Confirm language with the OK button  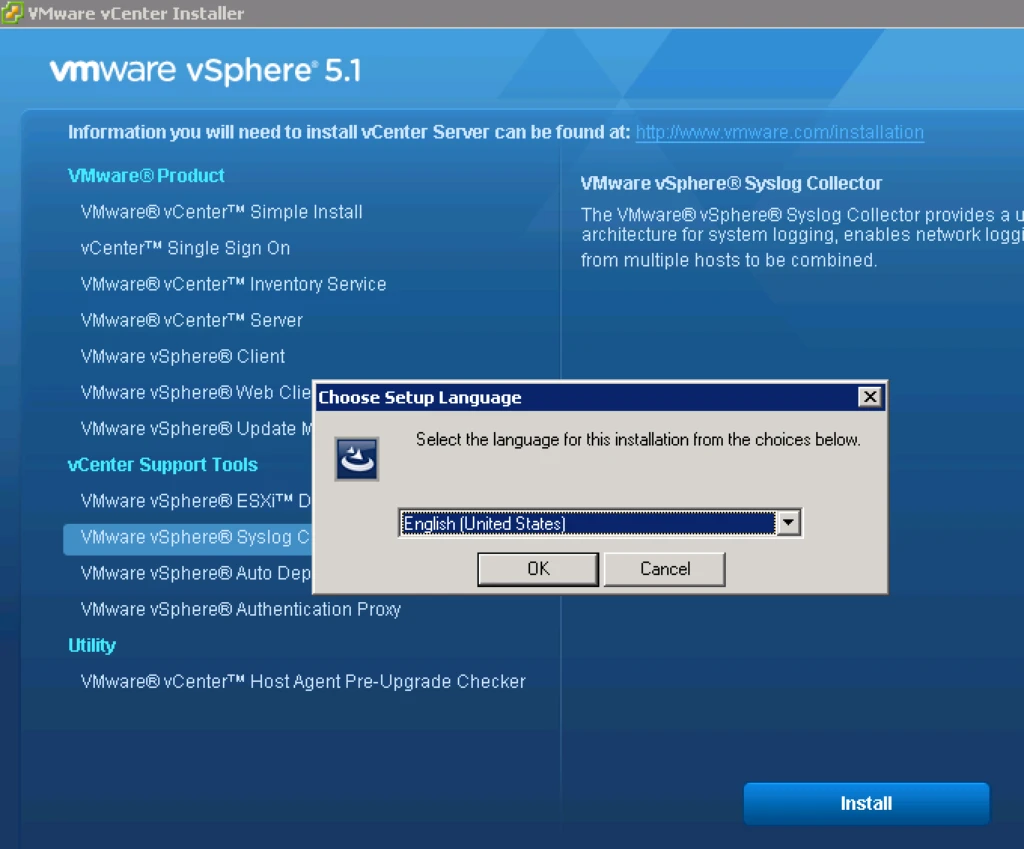point(538,569)
